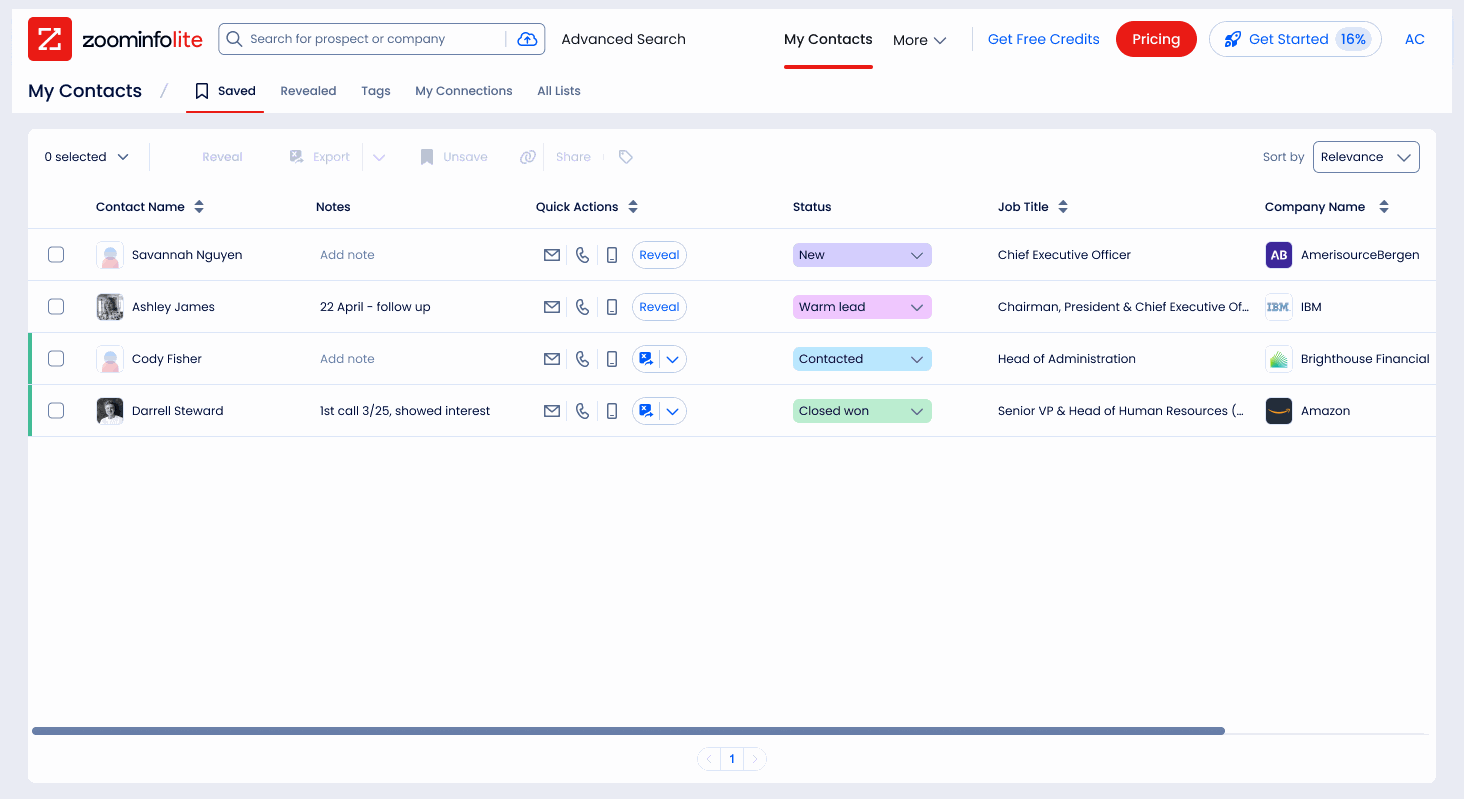Click phone icon for Ashley James
1464x799 pixels.
tap(582, 307)
